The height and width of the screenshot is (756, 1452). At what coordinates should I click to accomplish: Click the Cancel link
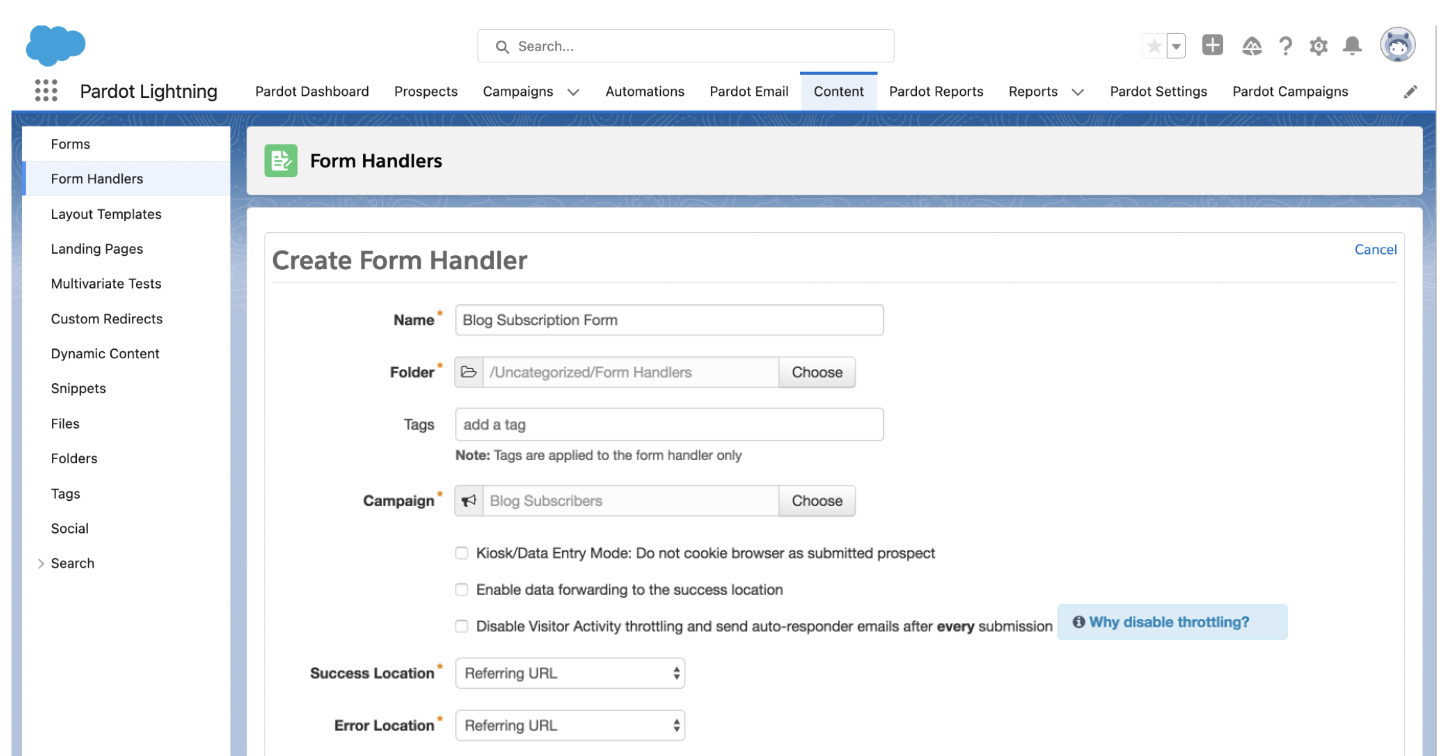(x=1376, y=249)
